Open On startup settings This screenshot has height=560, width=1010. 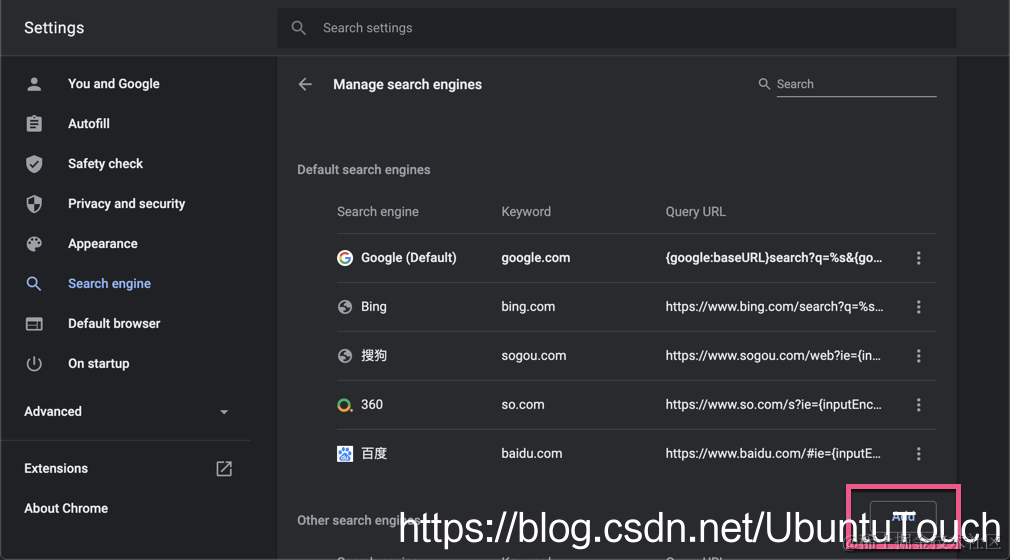(x=98, y=364)
